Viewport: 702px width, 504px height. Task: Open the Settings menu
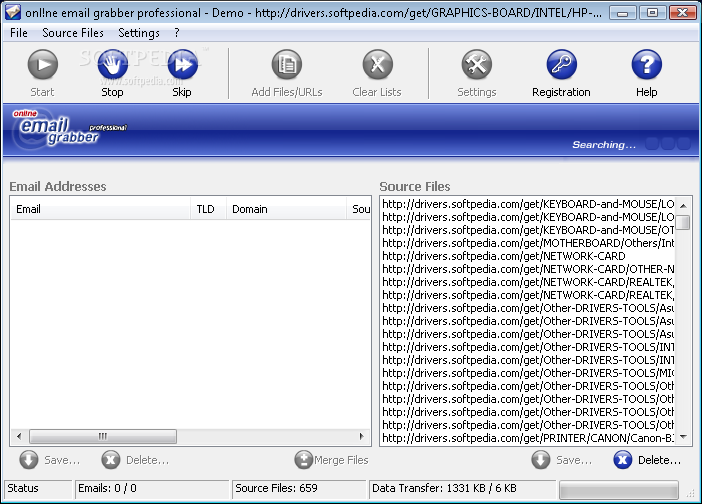(139, 33)
